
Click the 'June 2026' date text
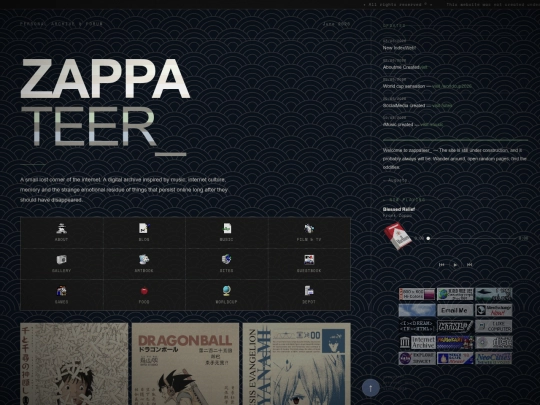pos(336,24)
